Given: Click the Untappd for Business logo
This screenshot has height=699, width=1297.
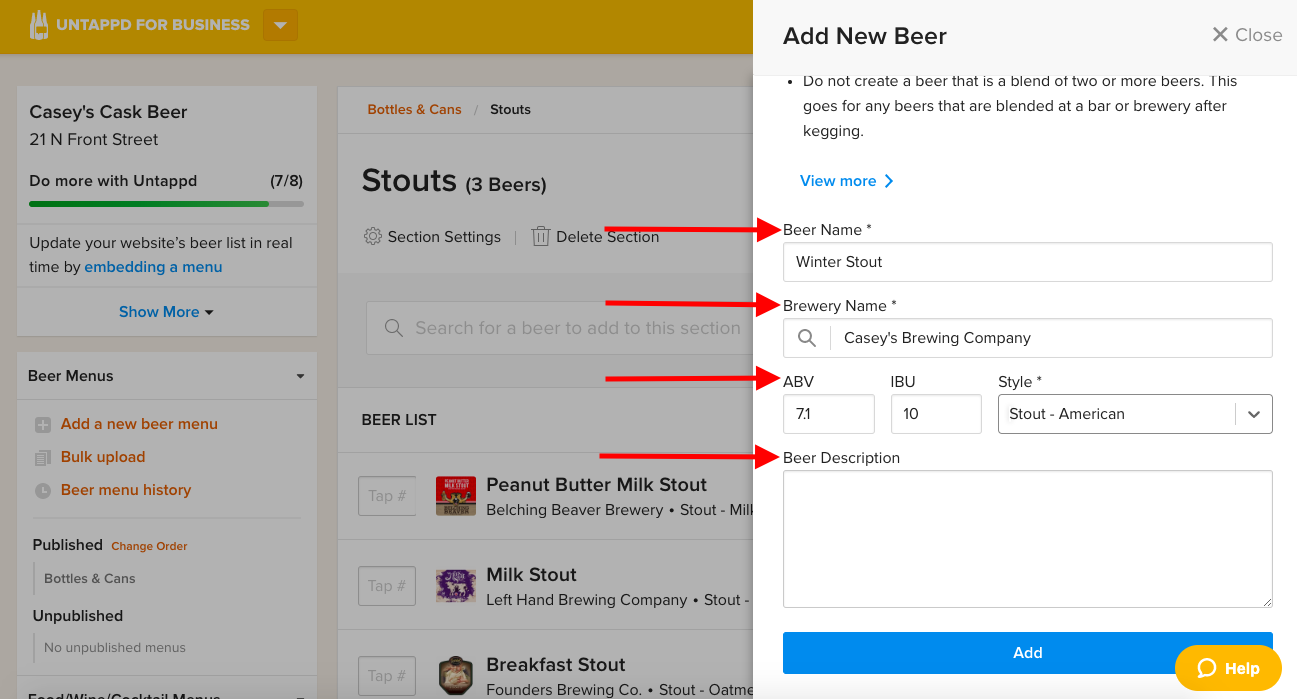Looking at the screenshot, I should 139,25.
